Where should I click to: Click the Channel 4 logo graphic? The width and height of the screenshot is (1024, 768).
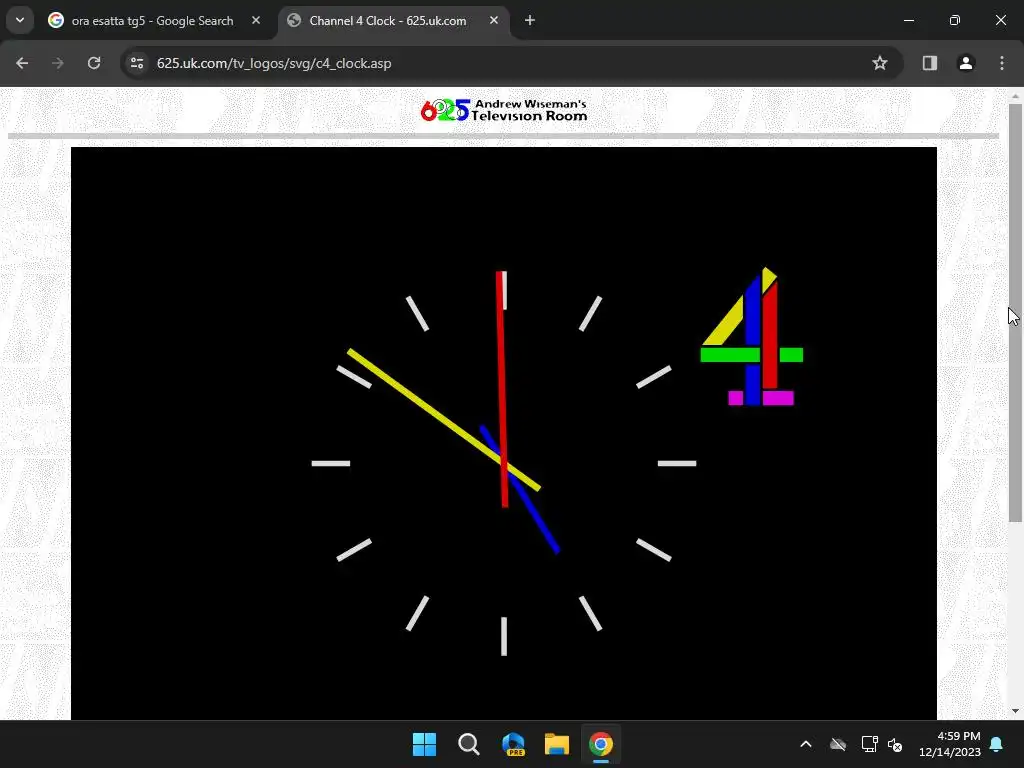(x=752, y=336)
